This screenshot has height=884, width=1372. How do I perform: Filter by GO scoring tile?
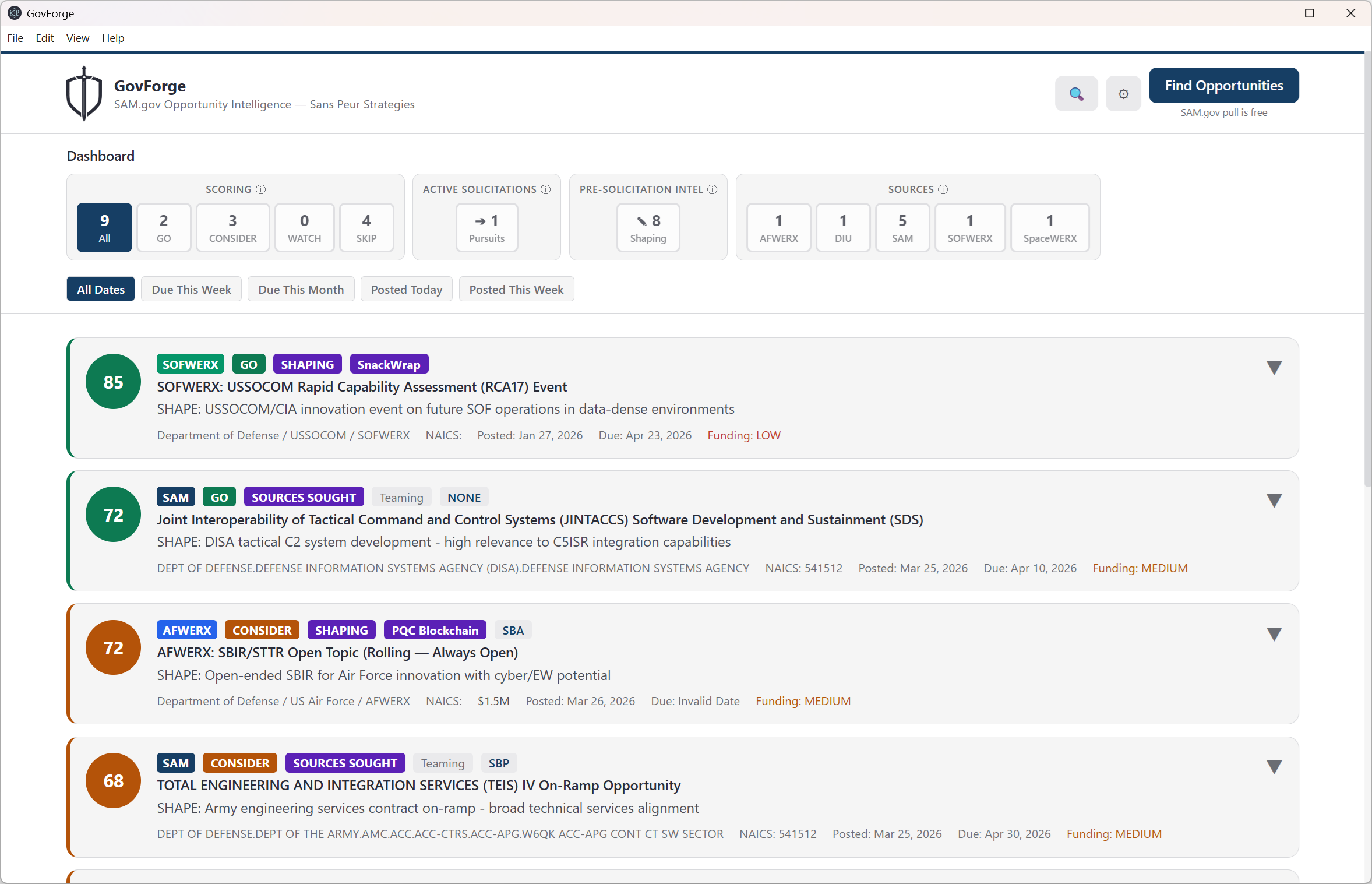164,227
